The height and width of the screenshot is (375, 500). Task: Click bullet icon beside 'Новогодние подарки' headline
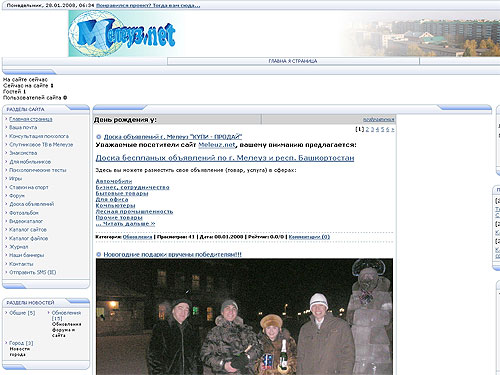pyautogui.click(x=99, y=254)
